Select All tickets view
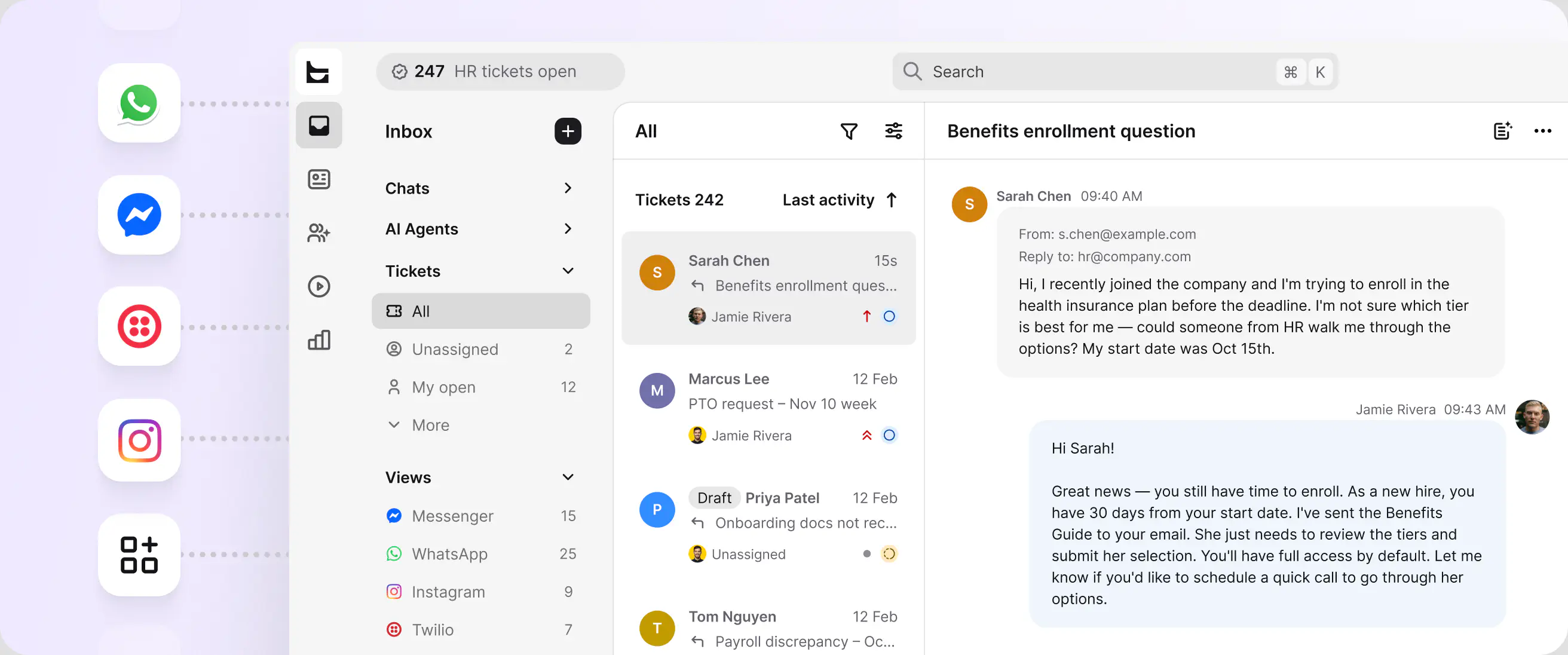 click(x=480, y=311)
